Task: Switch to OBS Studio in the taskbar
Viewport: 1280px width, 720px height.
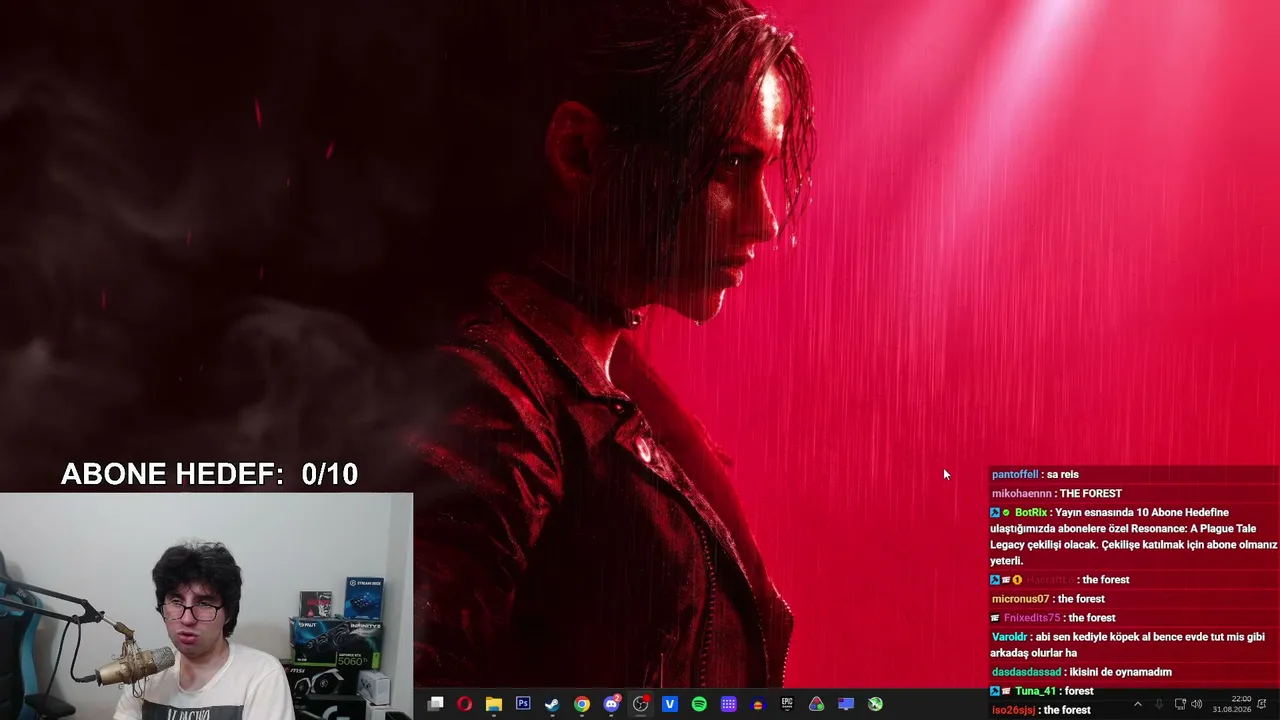Action: point(641,704)
